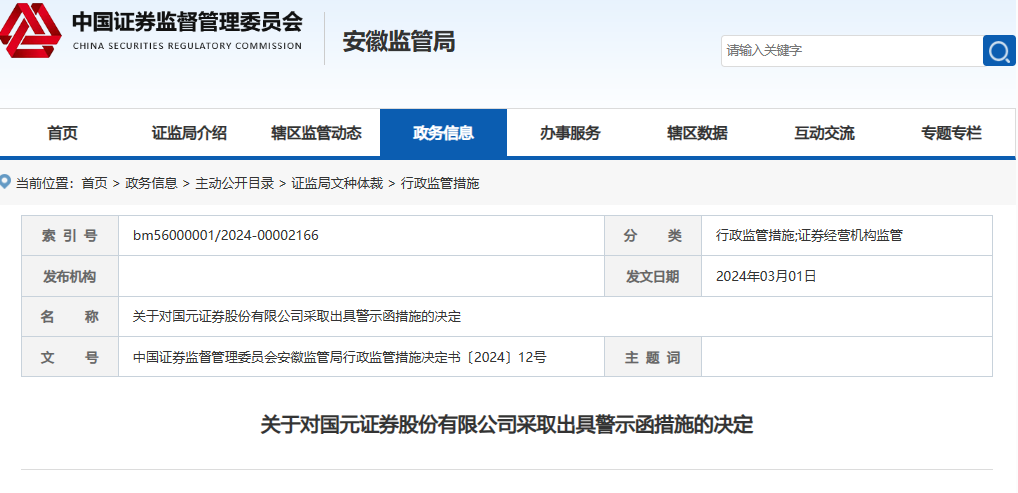Click the 名称 label cell

(x=70, y=316)
